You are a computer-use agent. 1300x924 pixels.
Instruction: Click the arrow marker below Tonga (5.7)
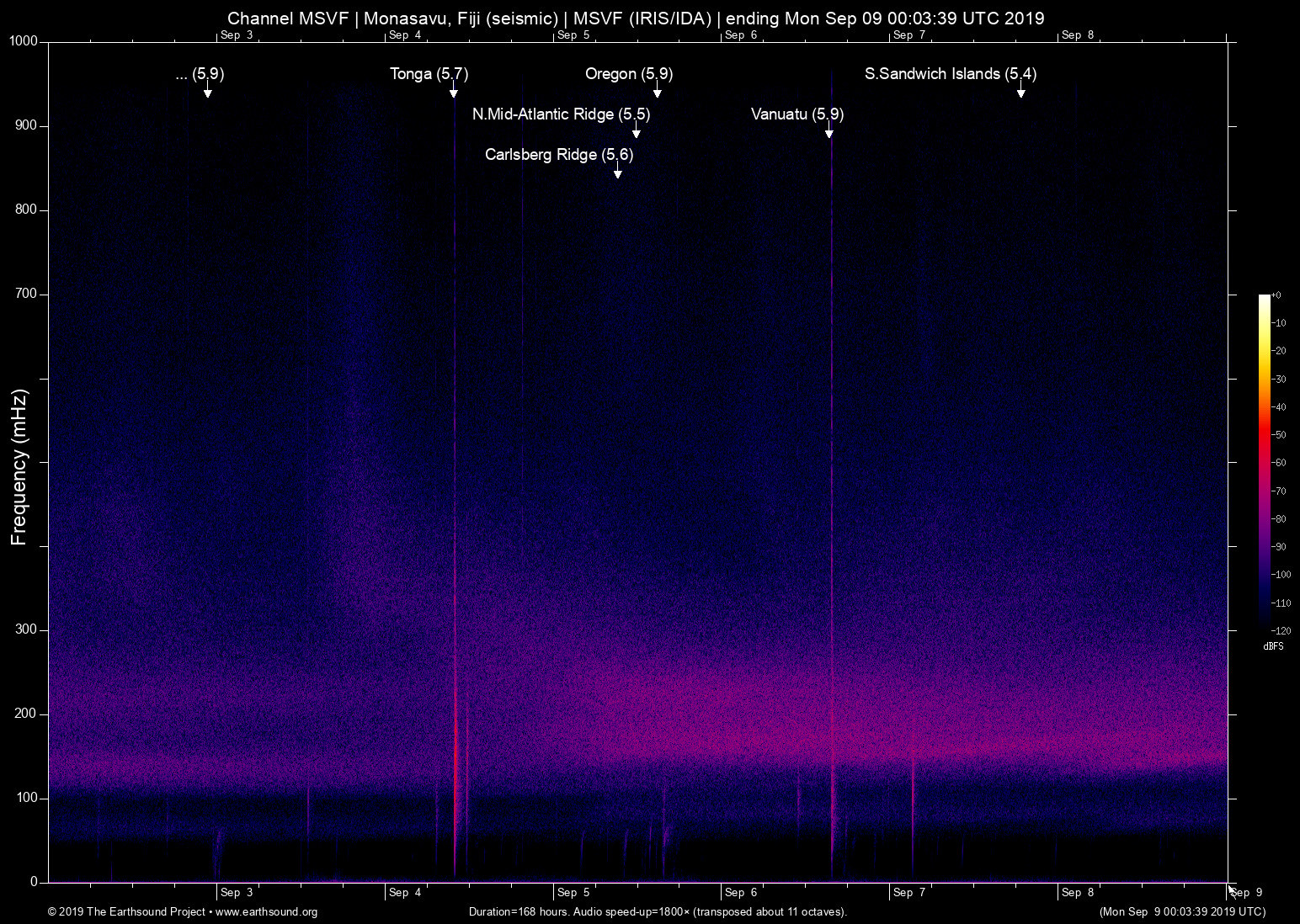[454, 90]
